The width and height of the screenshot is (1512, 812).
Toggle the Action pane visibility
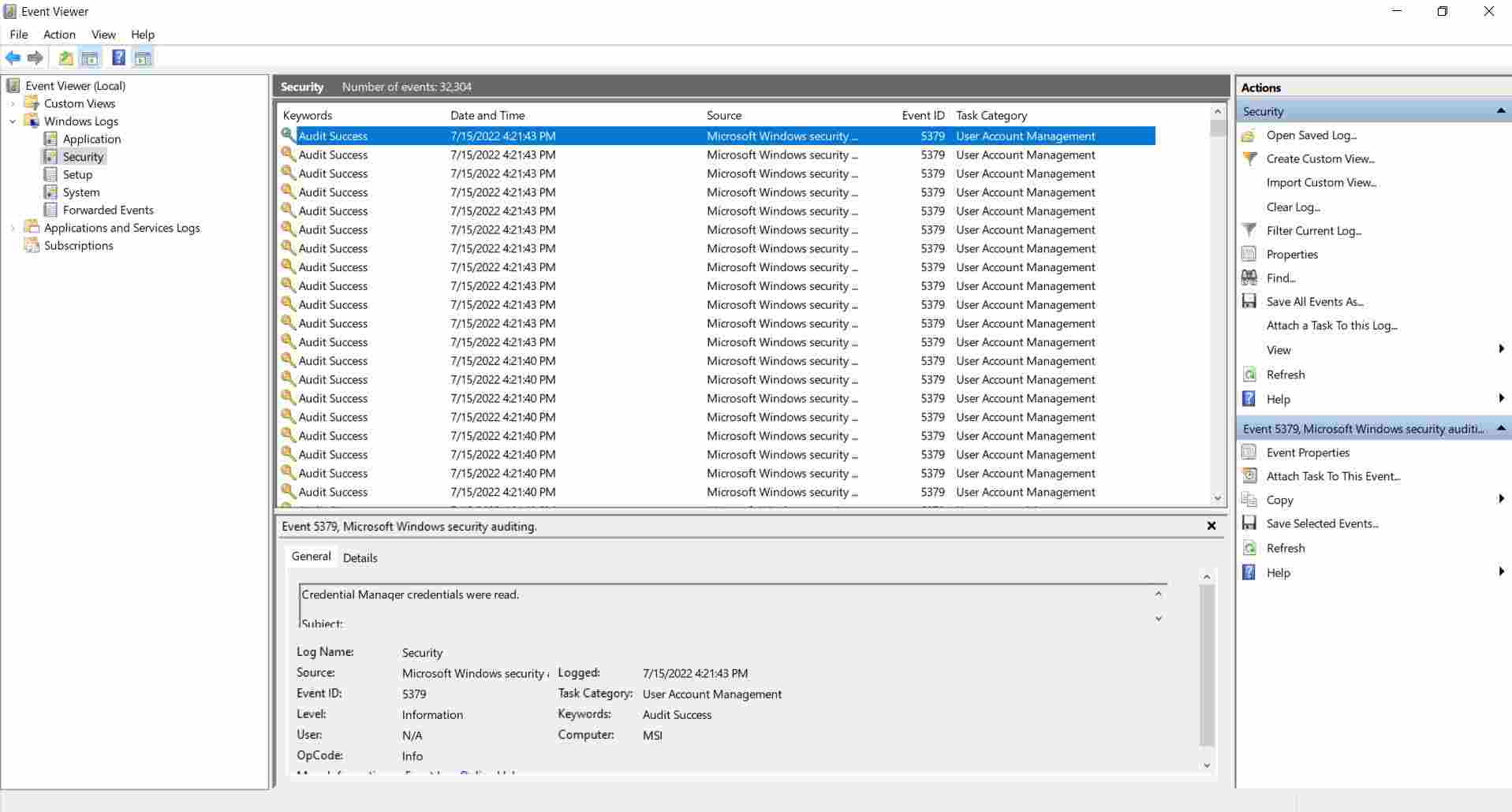pos(143,58)
